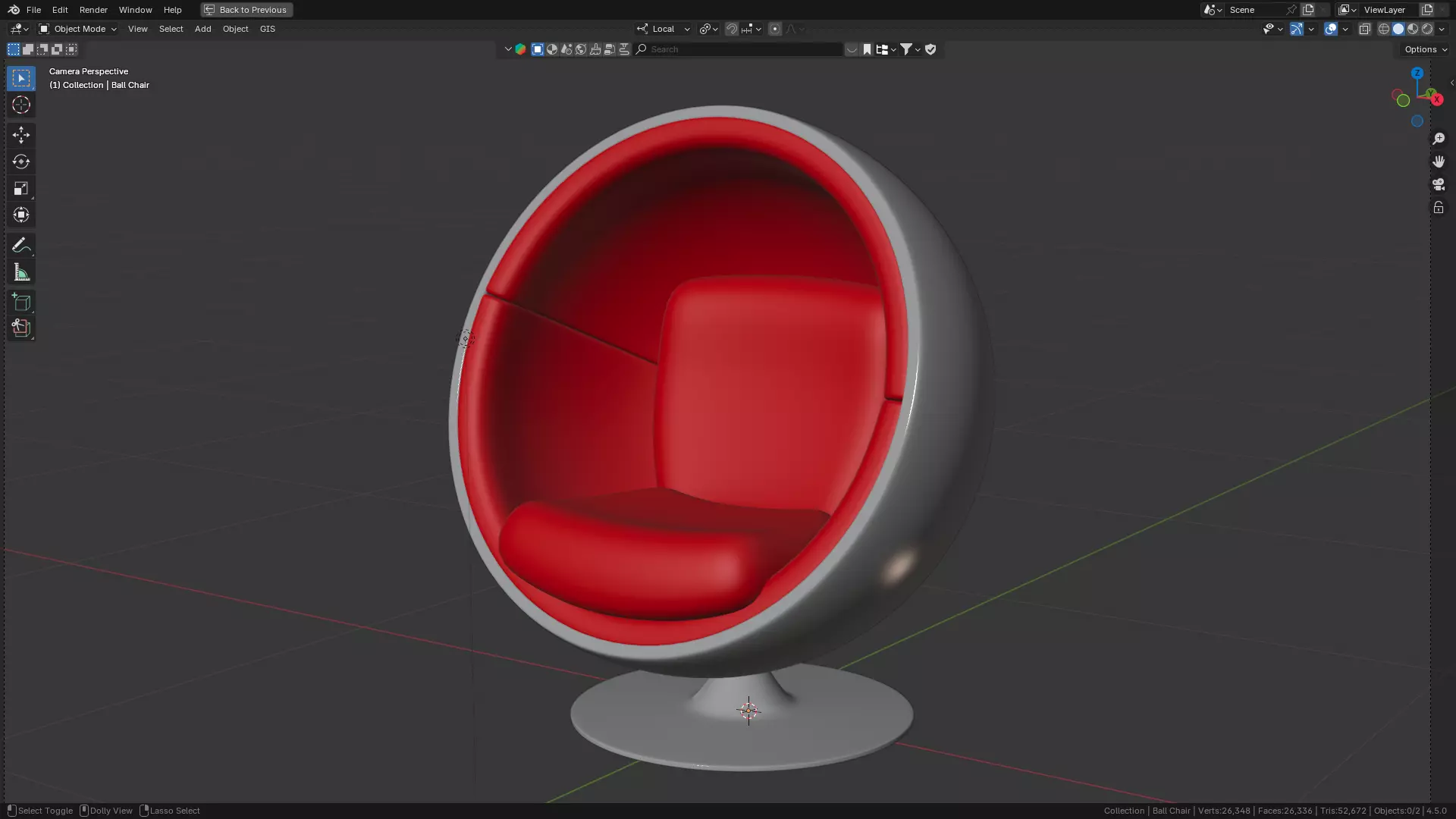1456x819 pixels.
Task: Select the Annotate tool
Action: coord(21,245)
